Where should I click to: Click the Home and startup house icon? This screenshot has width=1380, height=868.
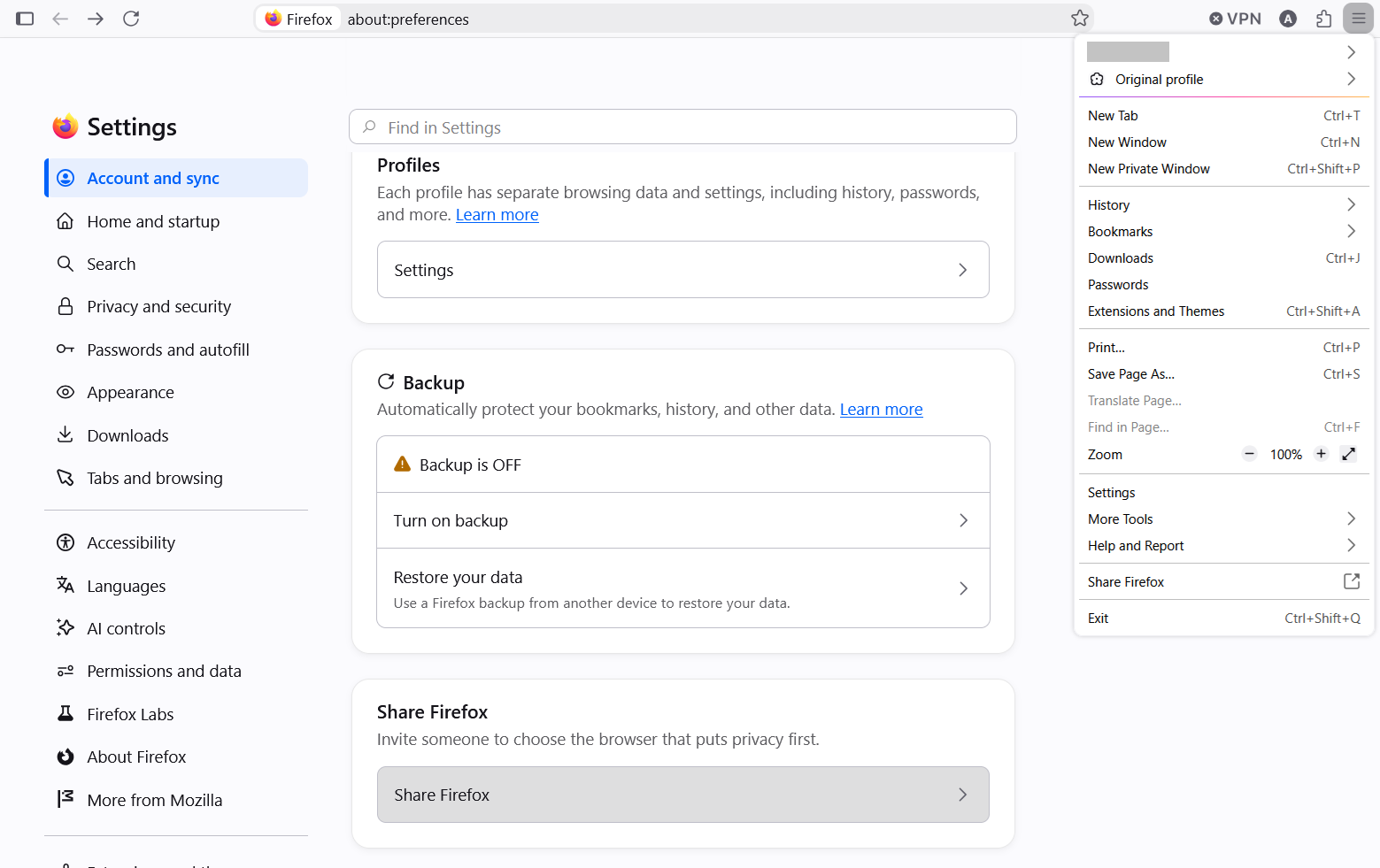click(66, 221)
